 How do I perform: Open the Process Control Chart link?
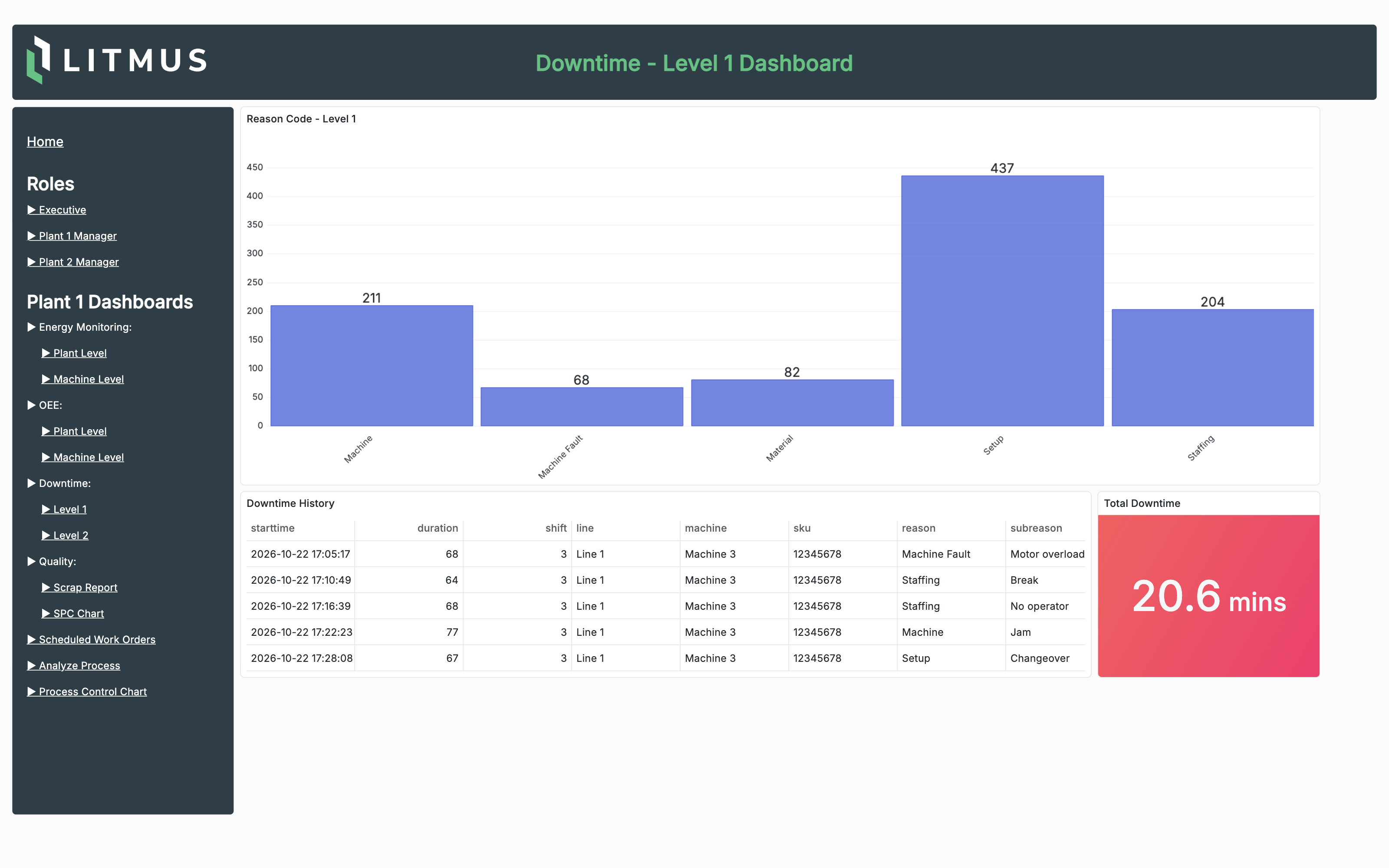87,692
